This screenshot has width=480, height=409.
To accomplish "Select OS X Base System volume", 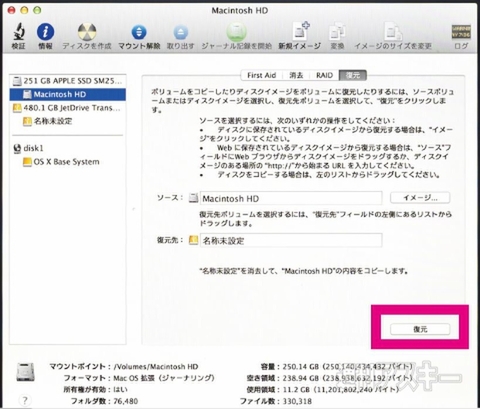I will [68, 162].
